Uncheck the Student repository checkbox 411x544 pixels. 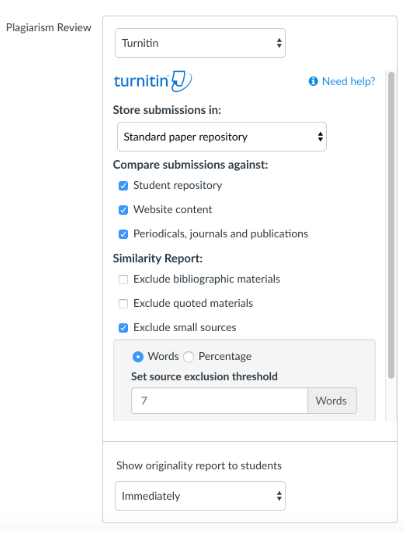pos(123,186)
